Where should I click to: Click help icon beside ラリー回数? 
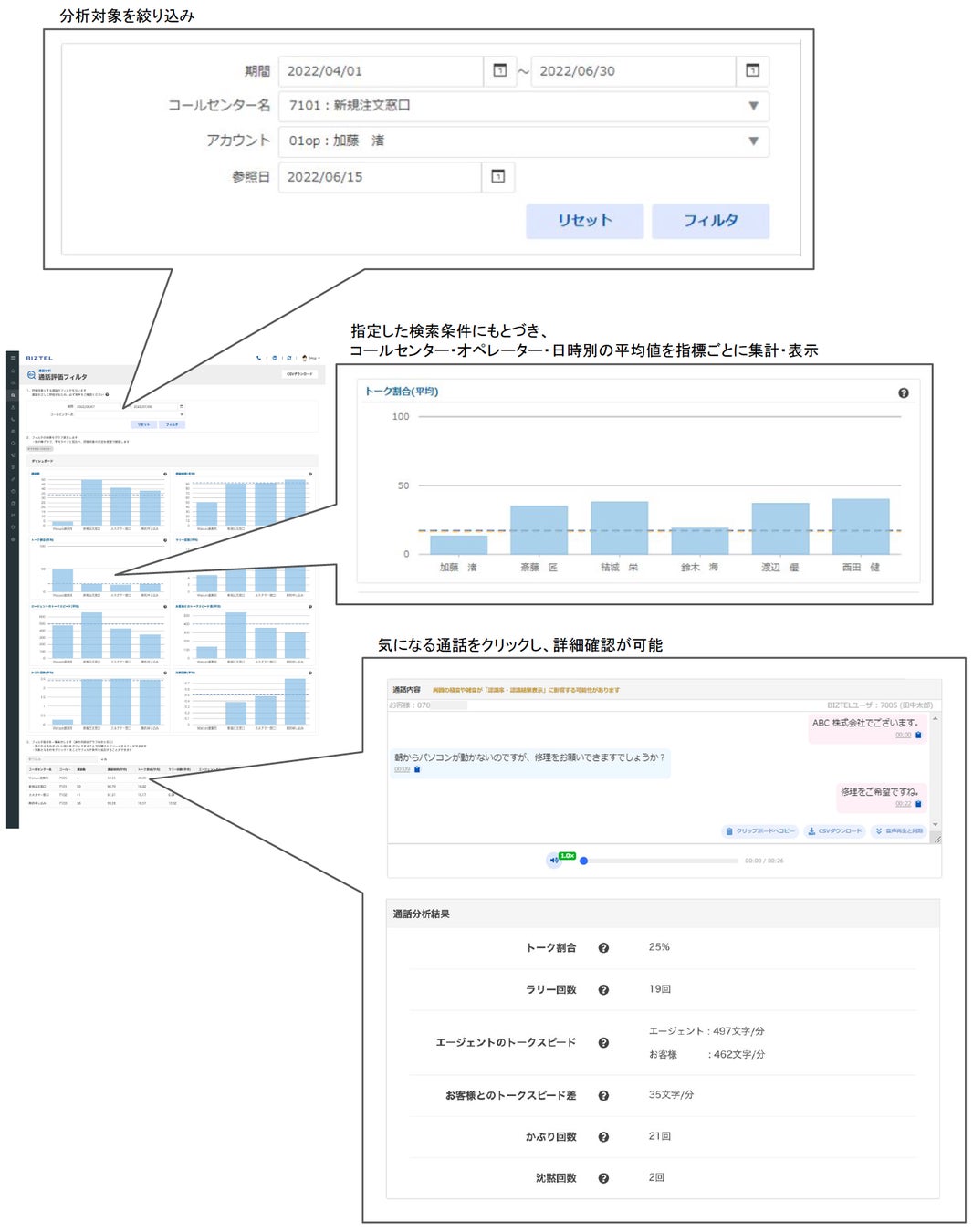point(603,990)
